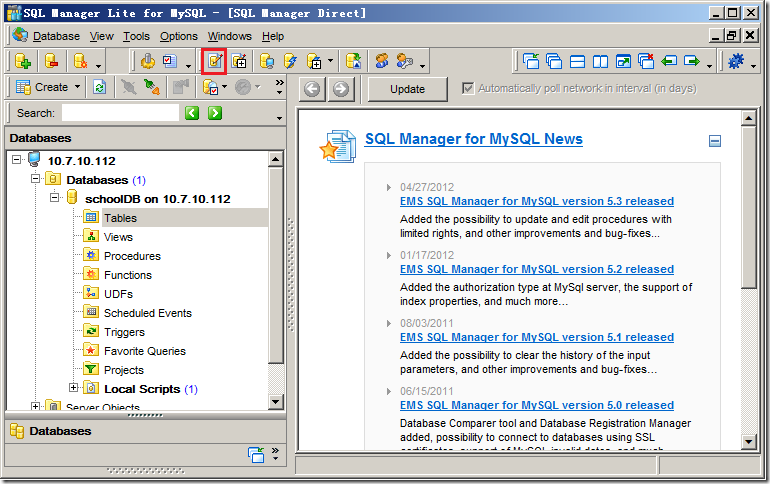Viewport: 770px width, 484px height.
Task: Open version 5.1 released news link
Action: tap(537, 337)
